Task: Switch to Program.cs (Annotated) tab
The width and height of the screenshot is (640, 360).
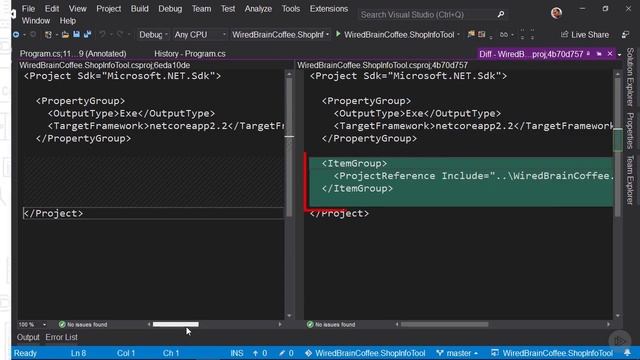Action: click(73, 54)
